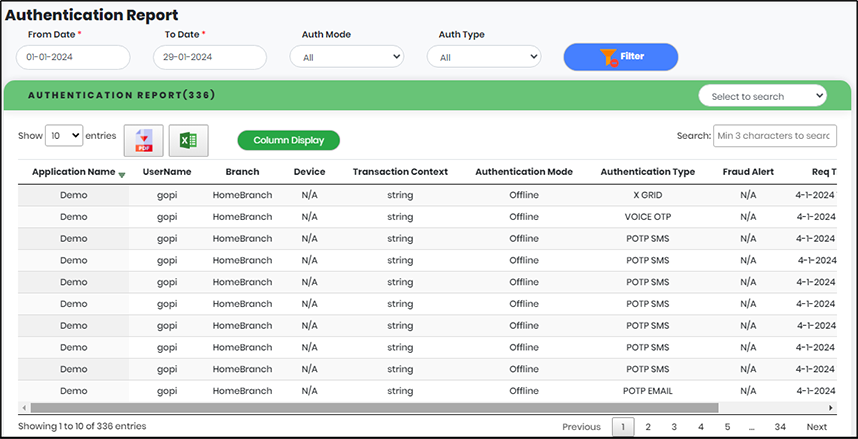Click the Next pagination link
The height and width of the screenshot is (439, 858).
pos(816,427)
